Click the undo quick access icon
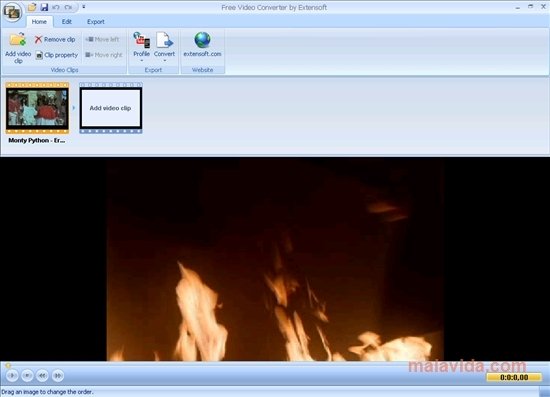Image resolution: width=550 pixels, height=397 pixels. (56, 7)
